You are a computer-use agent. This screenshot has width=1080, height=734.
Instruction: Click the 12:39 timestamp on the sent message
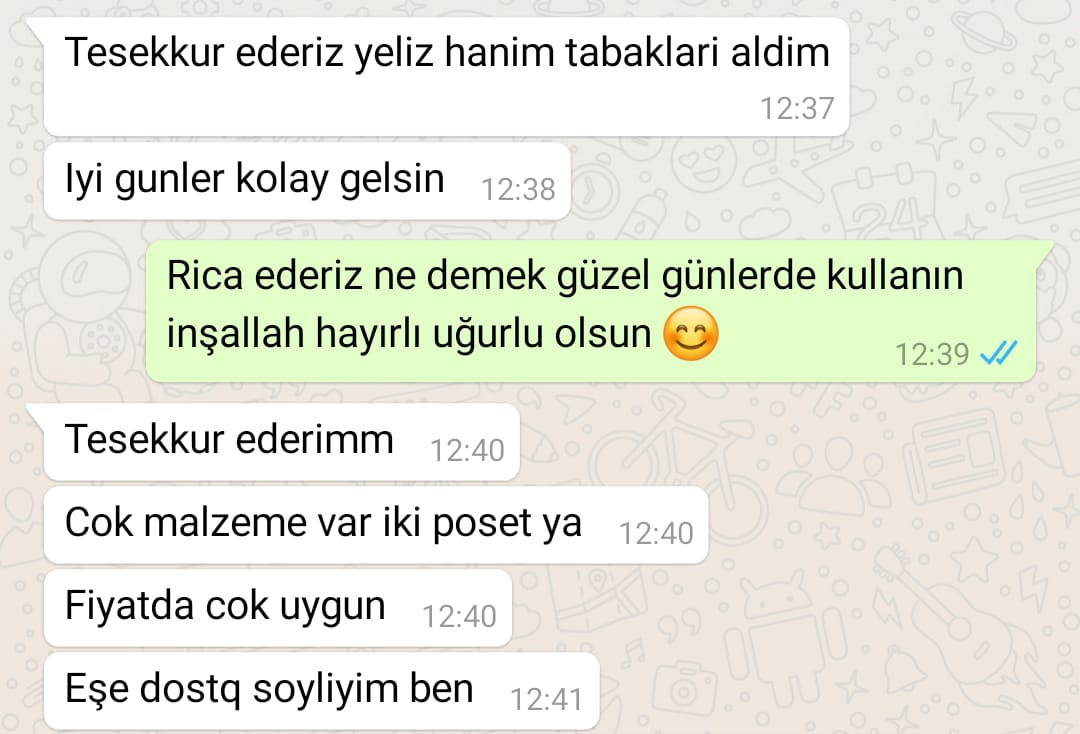tap(932, 355)
